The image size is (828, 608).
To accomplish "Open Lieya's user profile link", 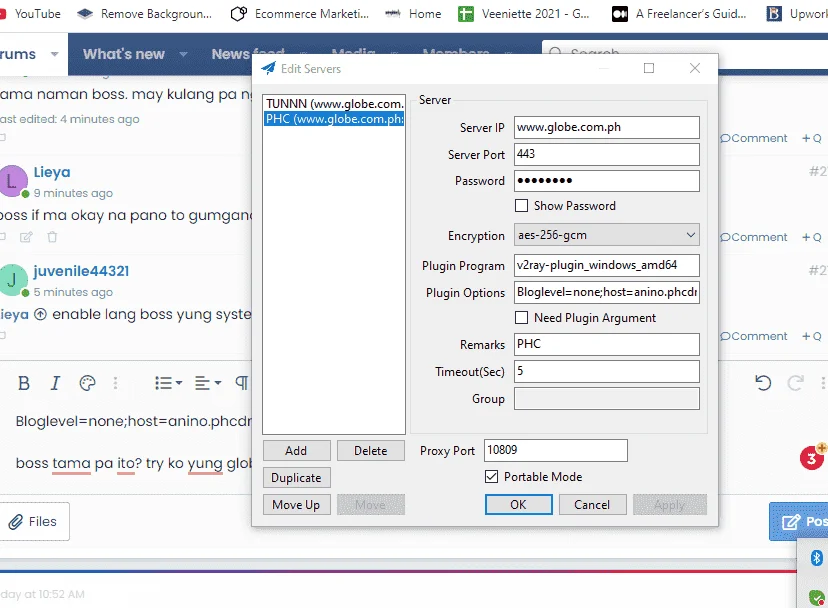I will 52,172.
